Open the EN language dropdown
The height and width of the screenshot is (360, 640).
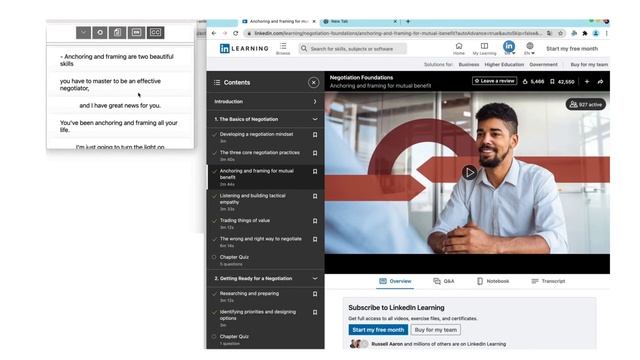point(529,48)
